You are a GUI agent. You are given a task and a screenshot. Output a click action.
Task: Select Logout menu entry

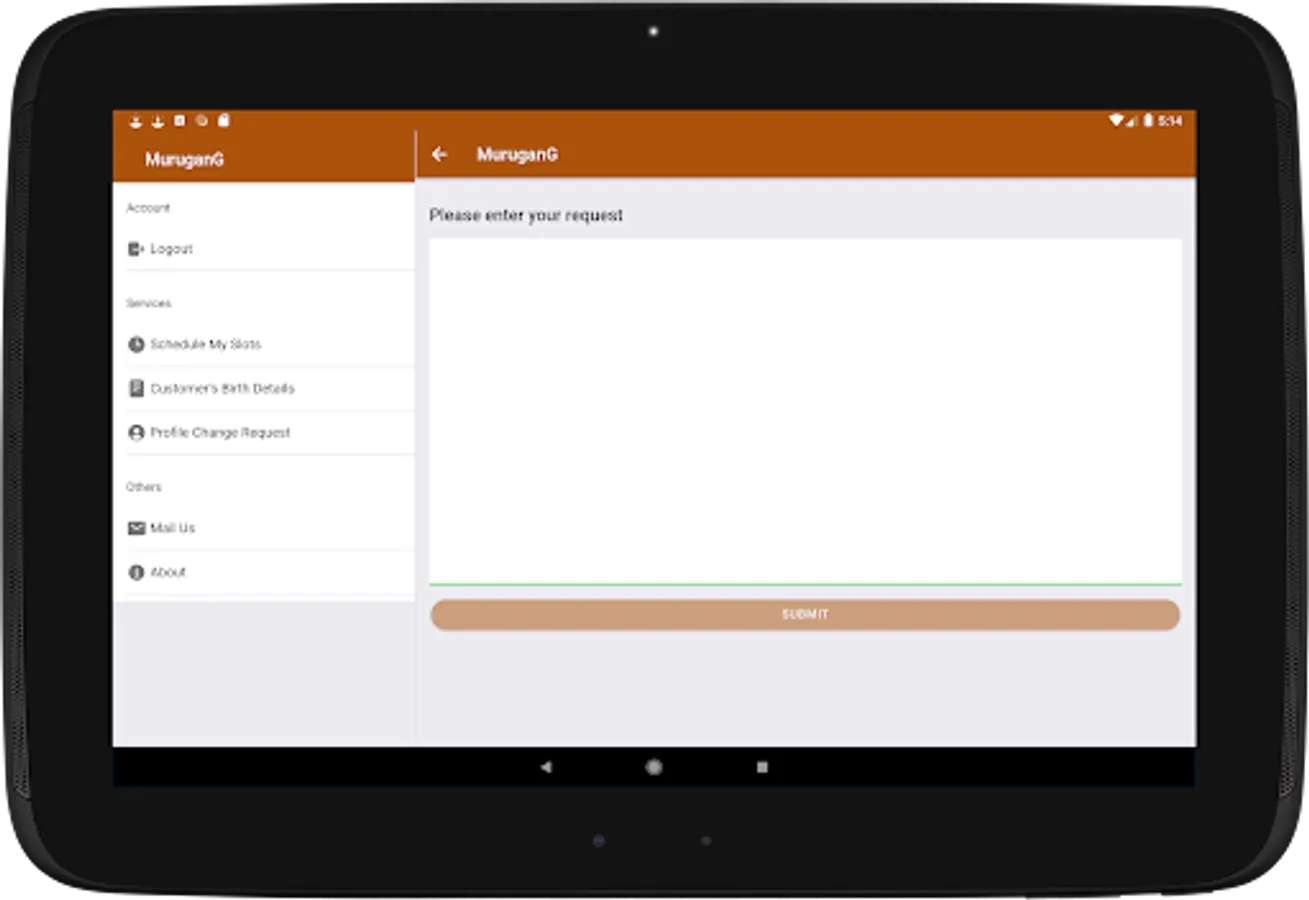(x=264, y=249)
